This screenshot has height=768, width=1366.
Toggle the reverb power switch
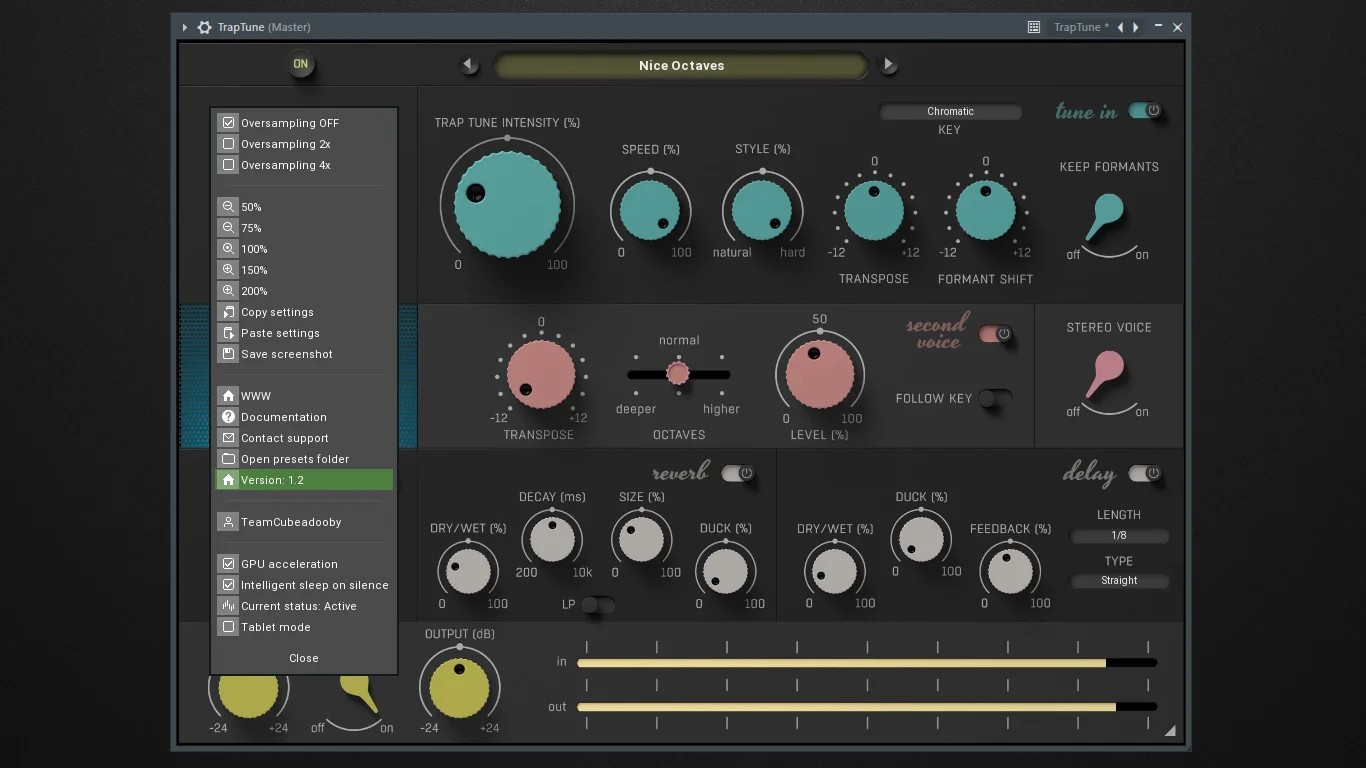738,473
